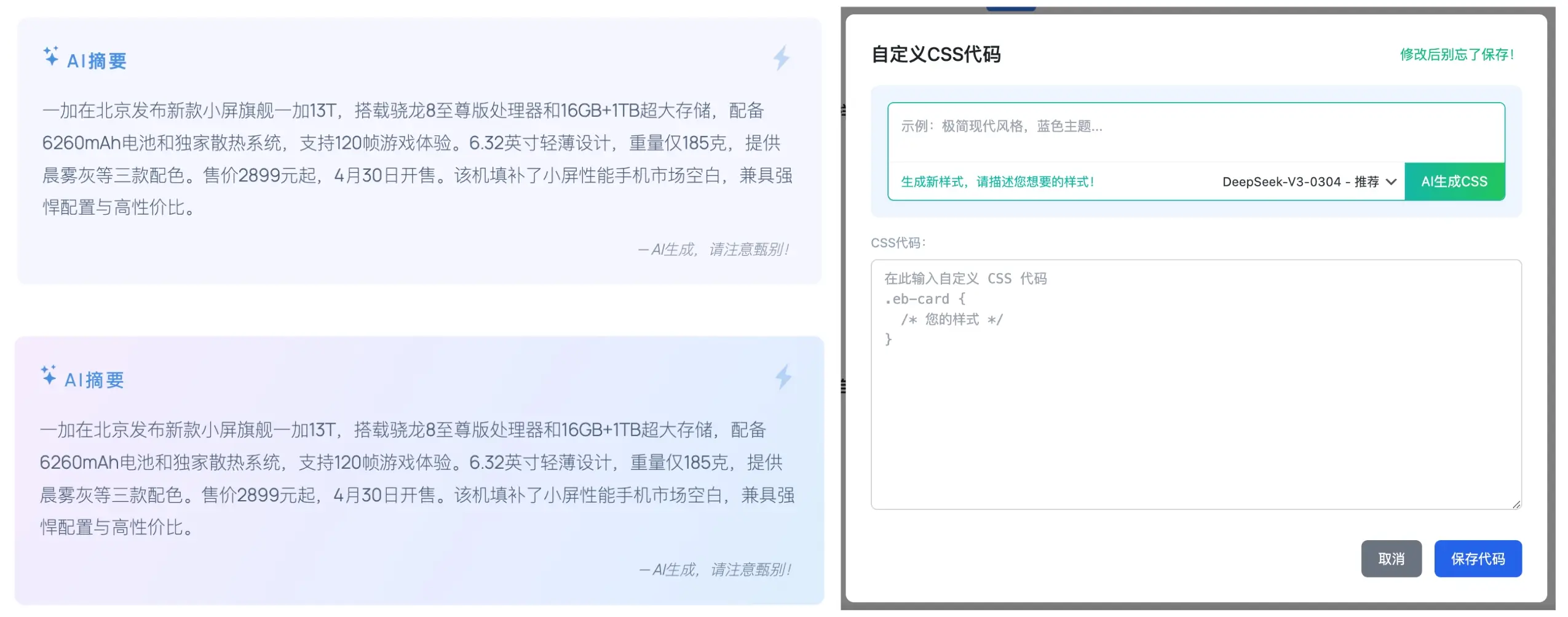Click the AI摘要 heading in the bottom card
This screenshot has width=1568, height=617.
click(94, 380)
